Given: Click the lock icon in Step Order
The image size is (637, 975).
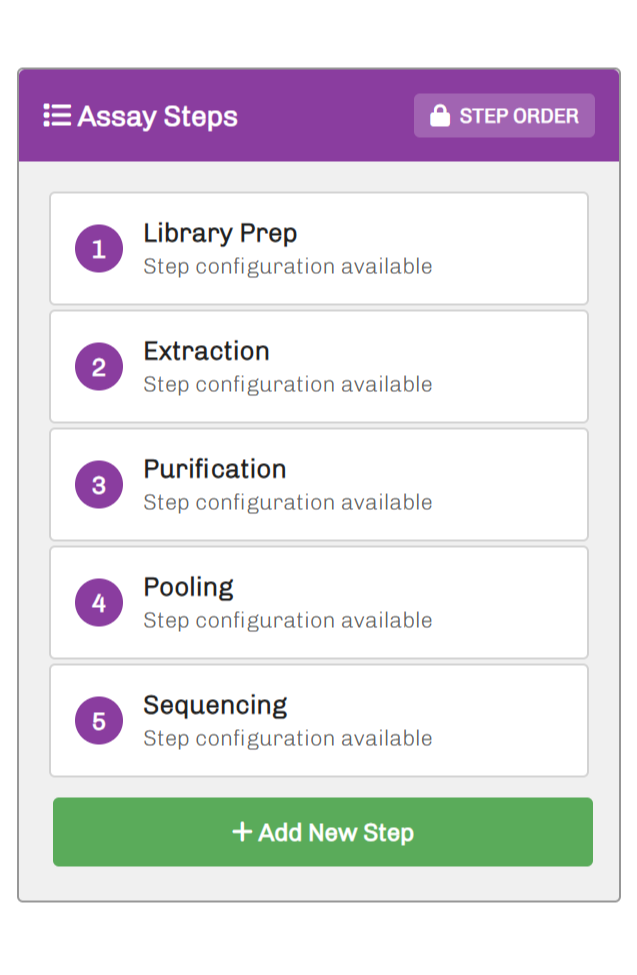Looking at the screenshot, I should coord(439,116).
